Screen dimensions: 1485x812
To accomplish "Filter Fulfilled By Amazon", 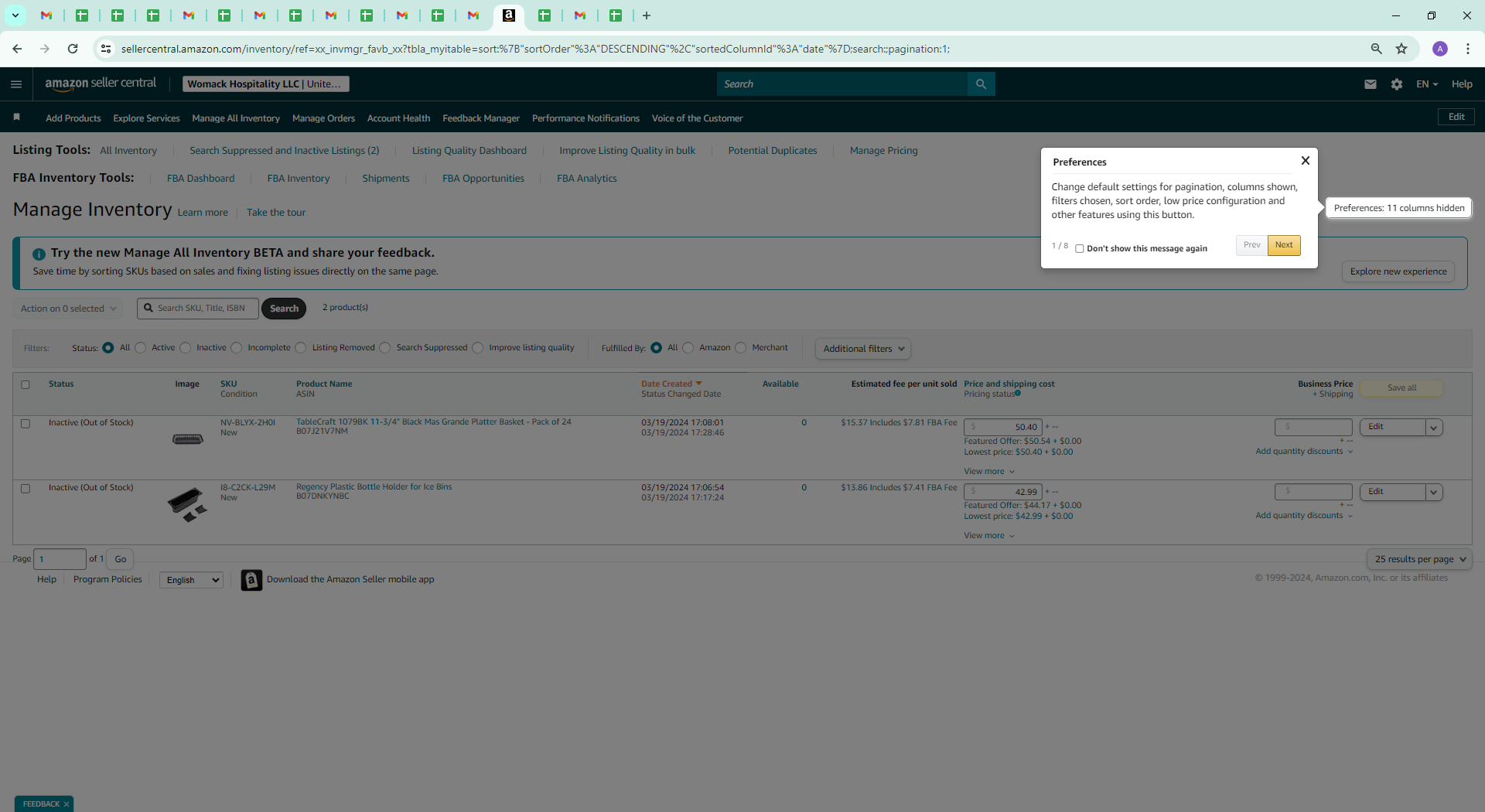I will (688, 348).
